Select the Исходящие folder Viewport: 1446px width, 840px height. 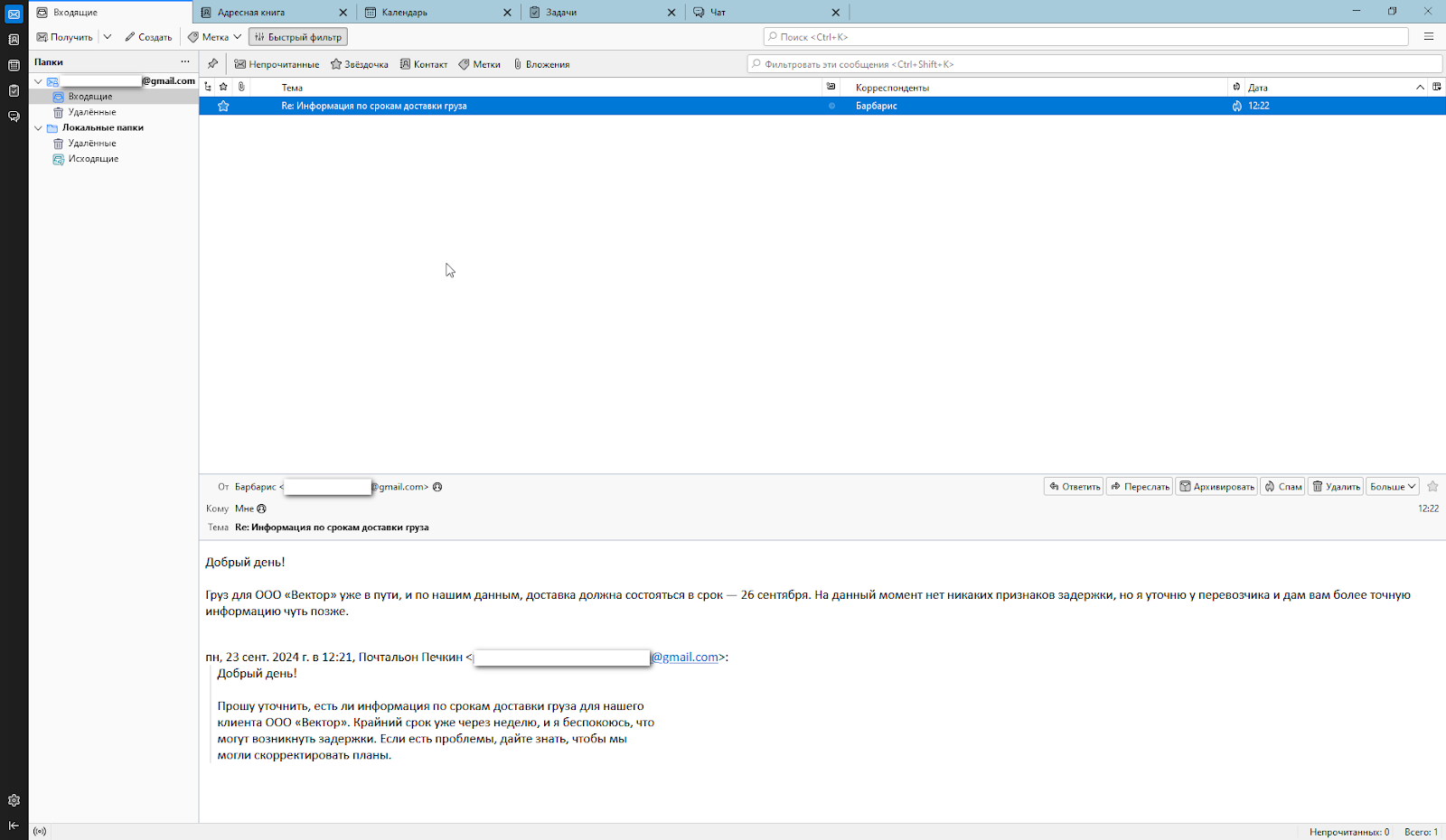click(114, 159)
